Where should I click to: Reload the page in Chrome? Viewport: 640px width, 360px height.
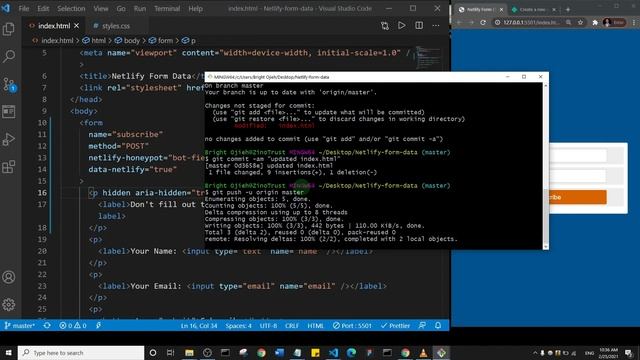pos(483,22)
